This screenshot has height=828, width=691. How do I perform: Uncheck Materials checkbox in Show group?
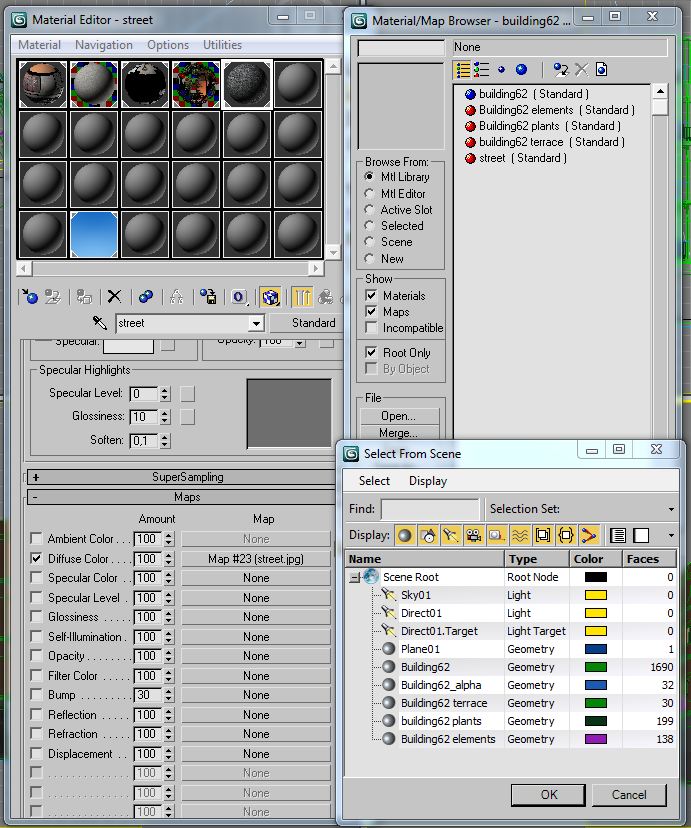point(372,295)
